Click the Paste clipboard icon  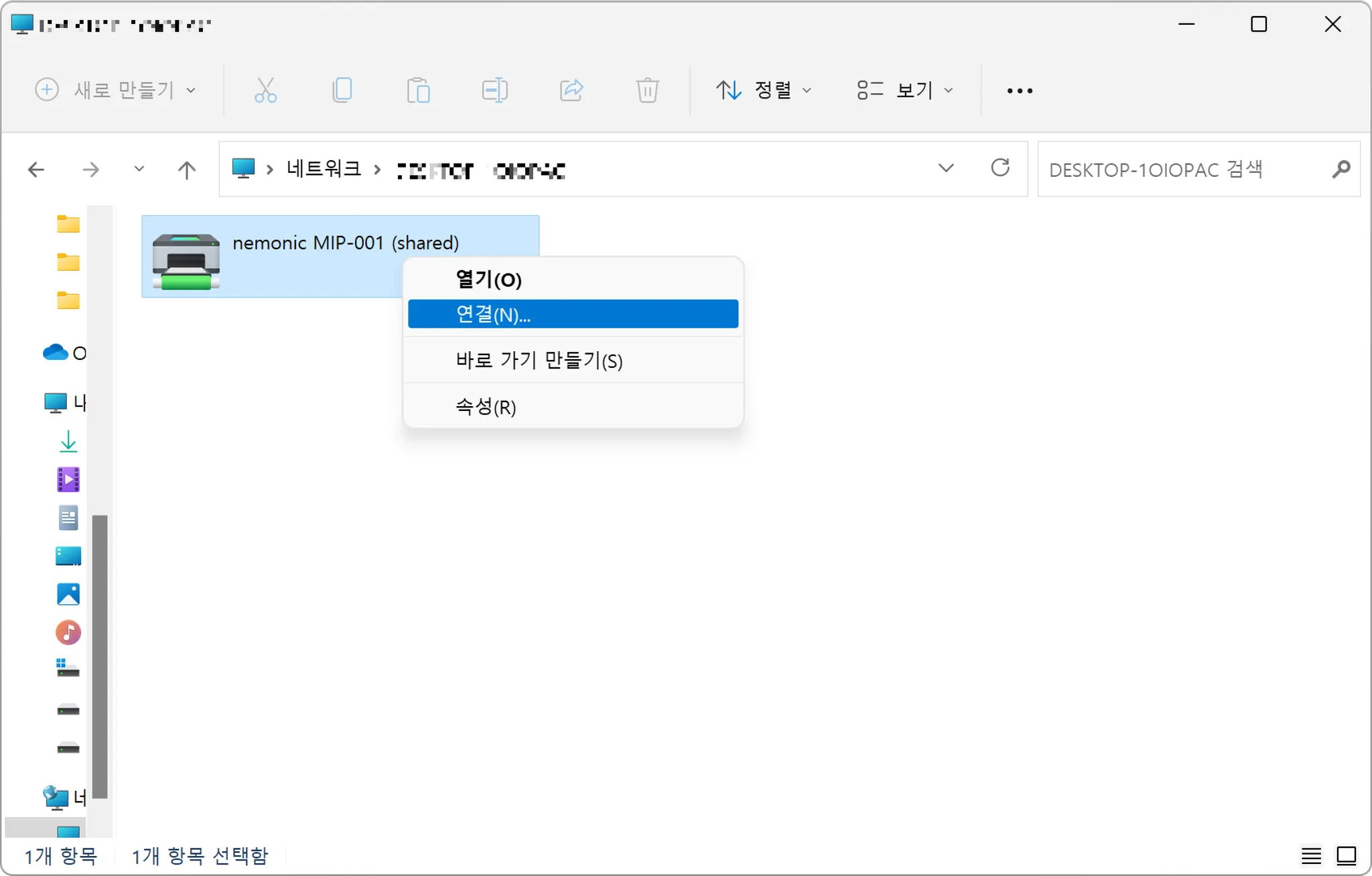click(x=418, y=90)
